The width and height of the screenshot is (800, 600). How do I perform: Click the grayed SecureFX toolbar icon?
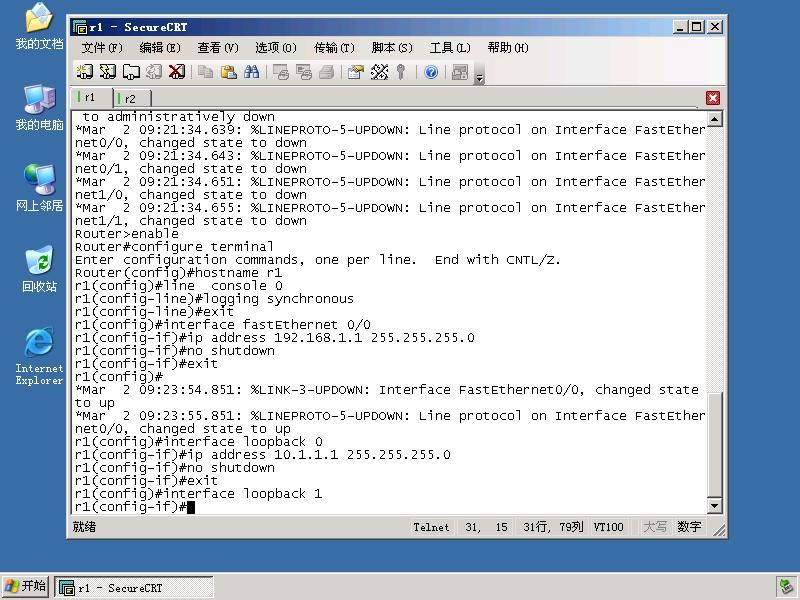(460, 72)
